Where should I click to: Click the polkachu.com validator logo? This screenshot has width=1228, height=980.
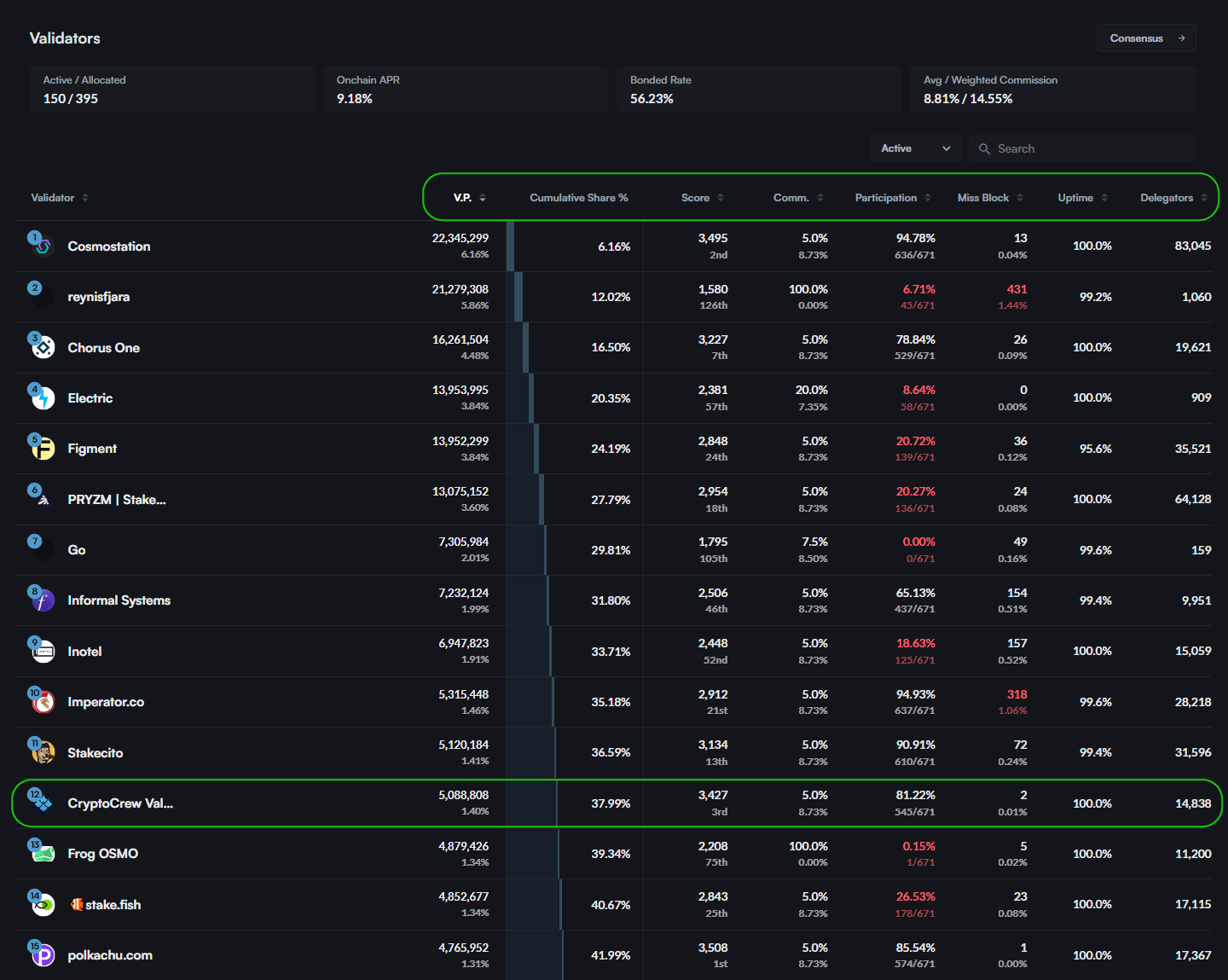[43, 955]
